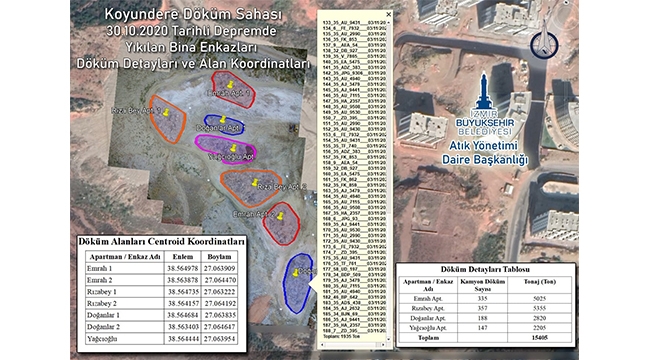Click the north compass icon
650x360 pixels.
tap(544, 42)
